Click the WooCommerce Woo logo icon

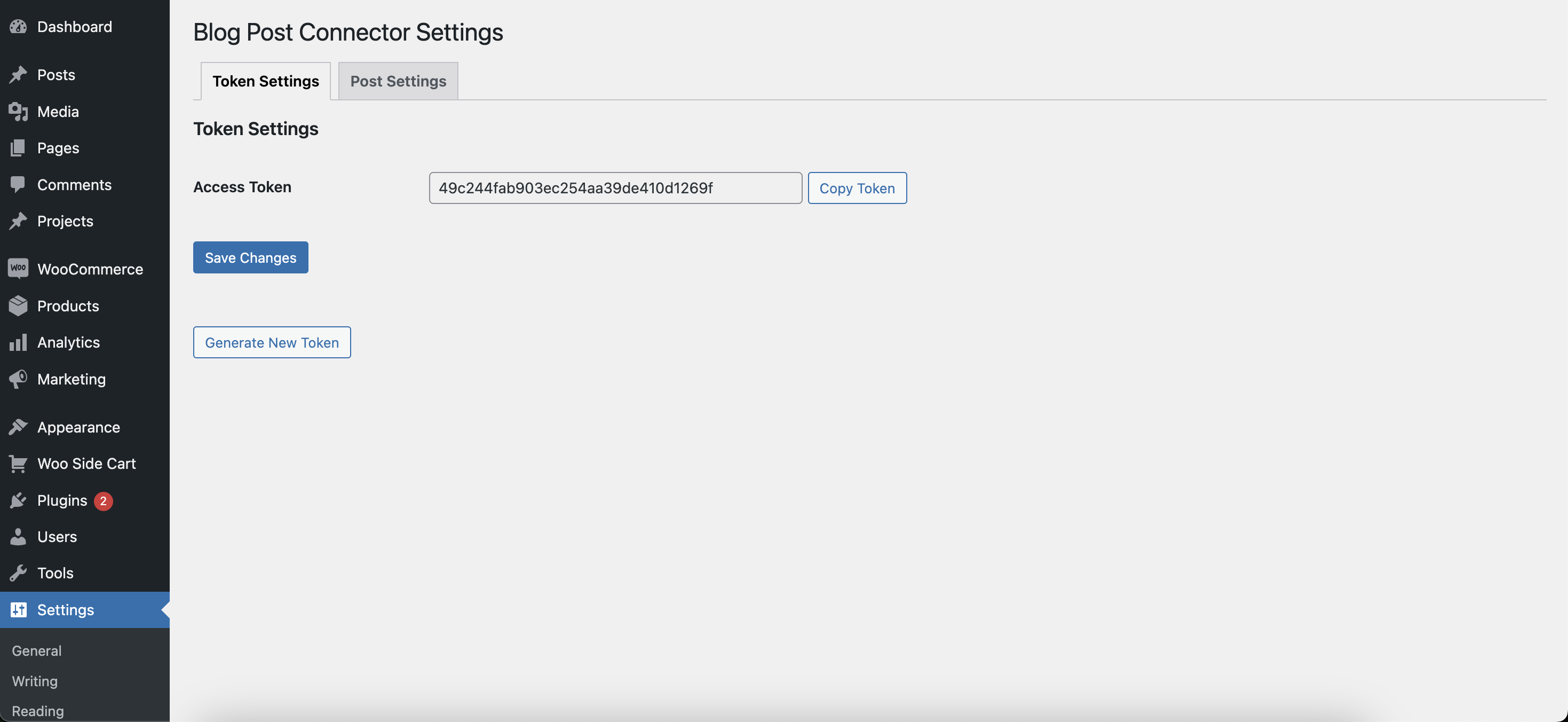(18, 268)
